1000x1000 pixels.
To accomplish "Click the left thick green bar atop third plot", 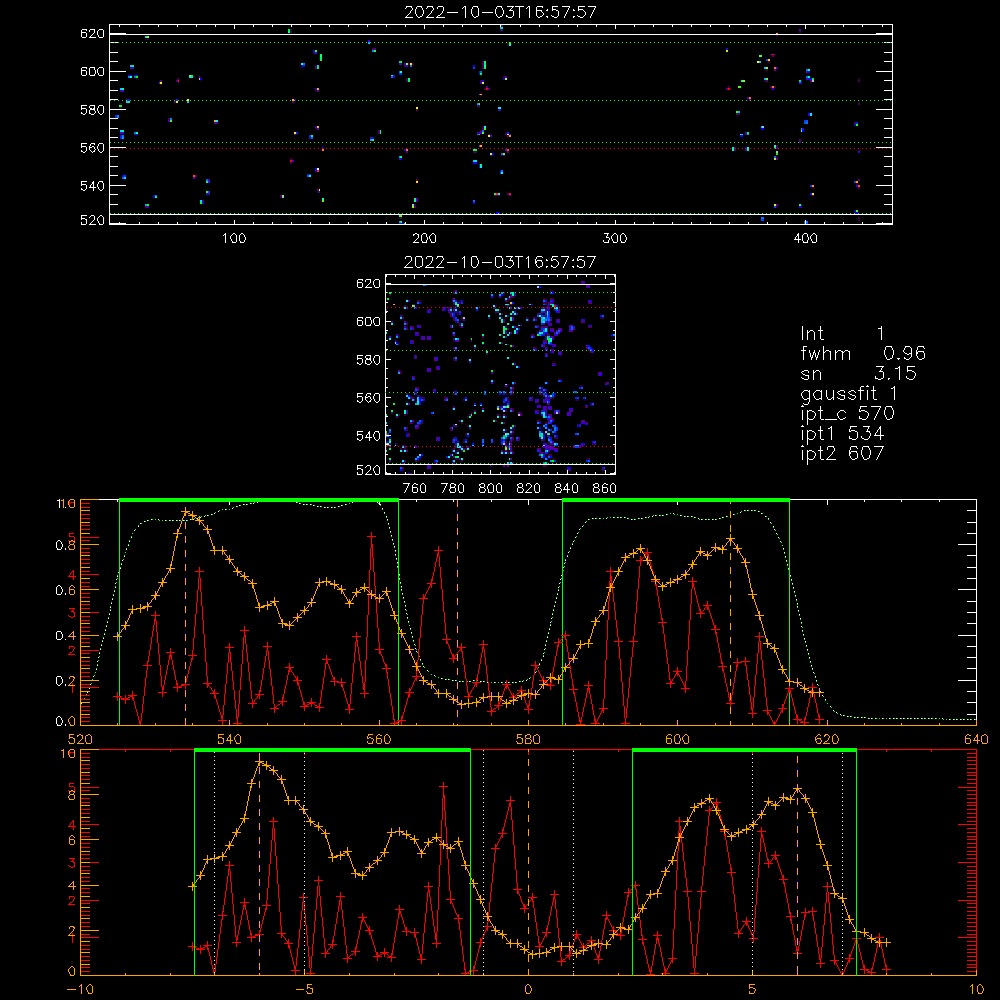I will (259, 501).
